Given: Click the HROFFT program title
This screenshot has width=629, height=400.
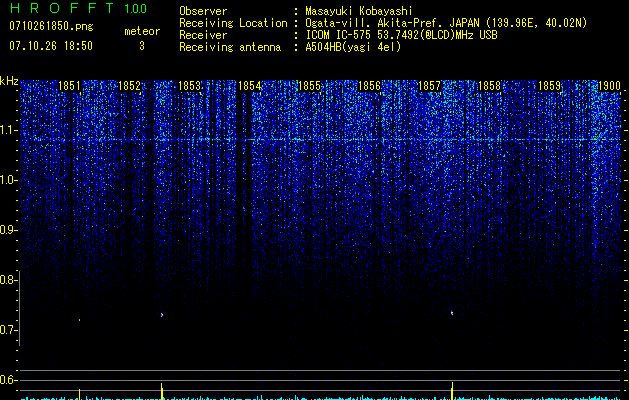Looking at the screenshot, I should click(62, 8).
